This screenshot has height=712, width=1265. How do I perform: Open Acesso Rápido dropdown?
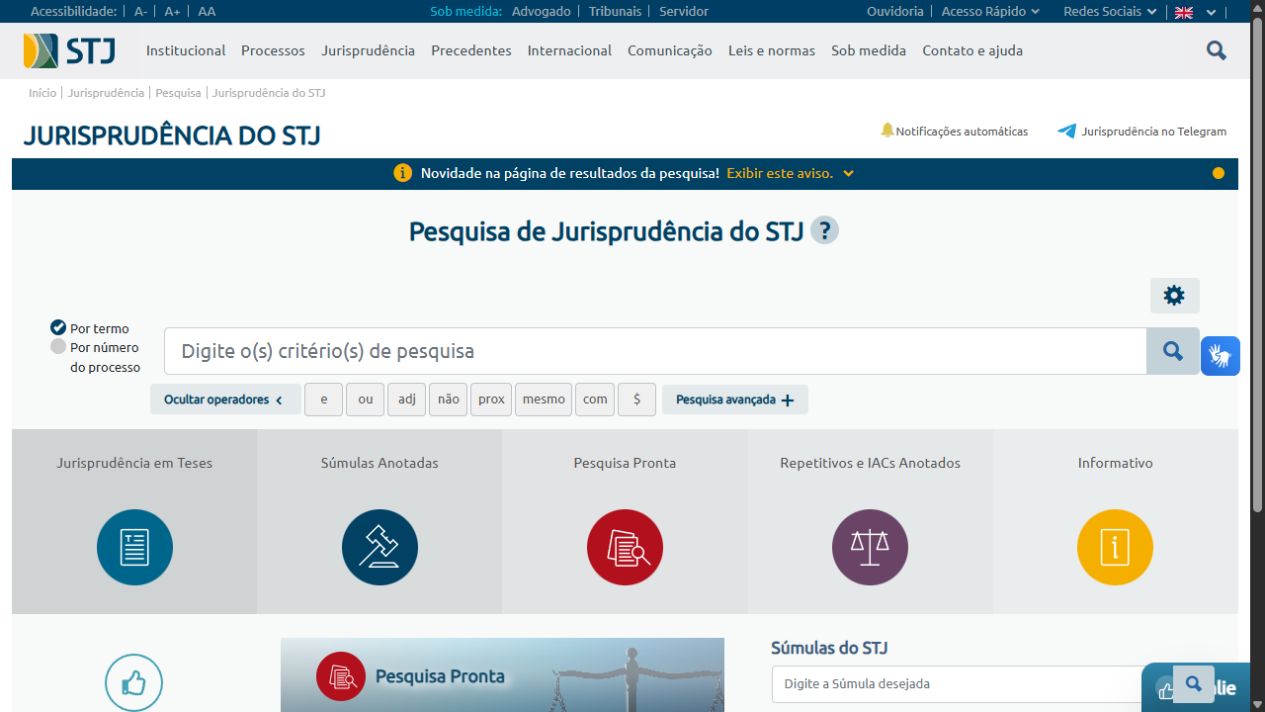coord(990,12)
